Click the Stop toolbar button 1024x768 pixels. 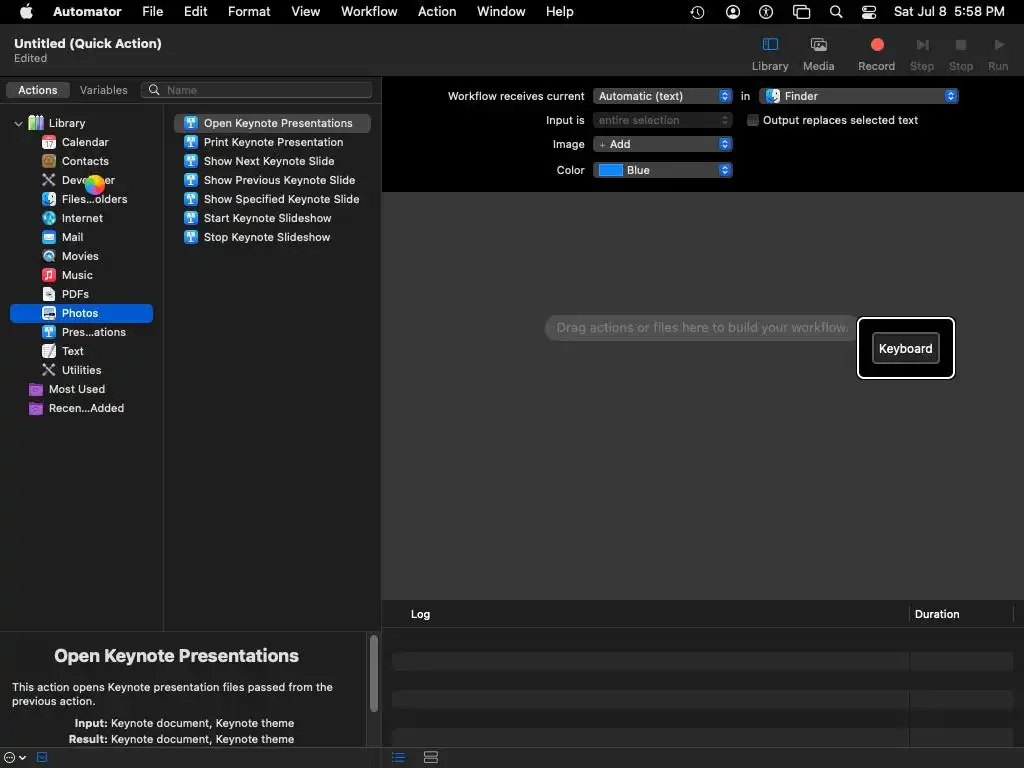(961, 54)
